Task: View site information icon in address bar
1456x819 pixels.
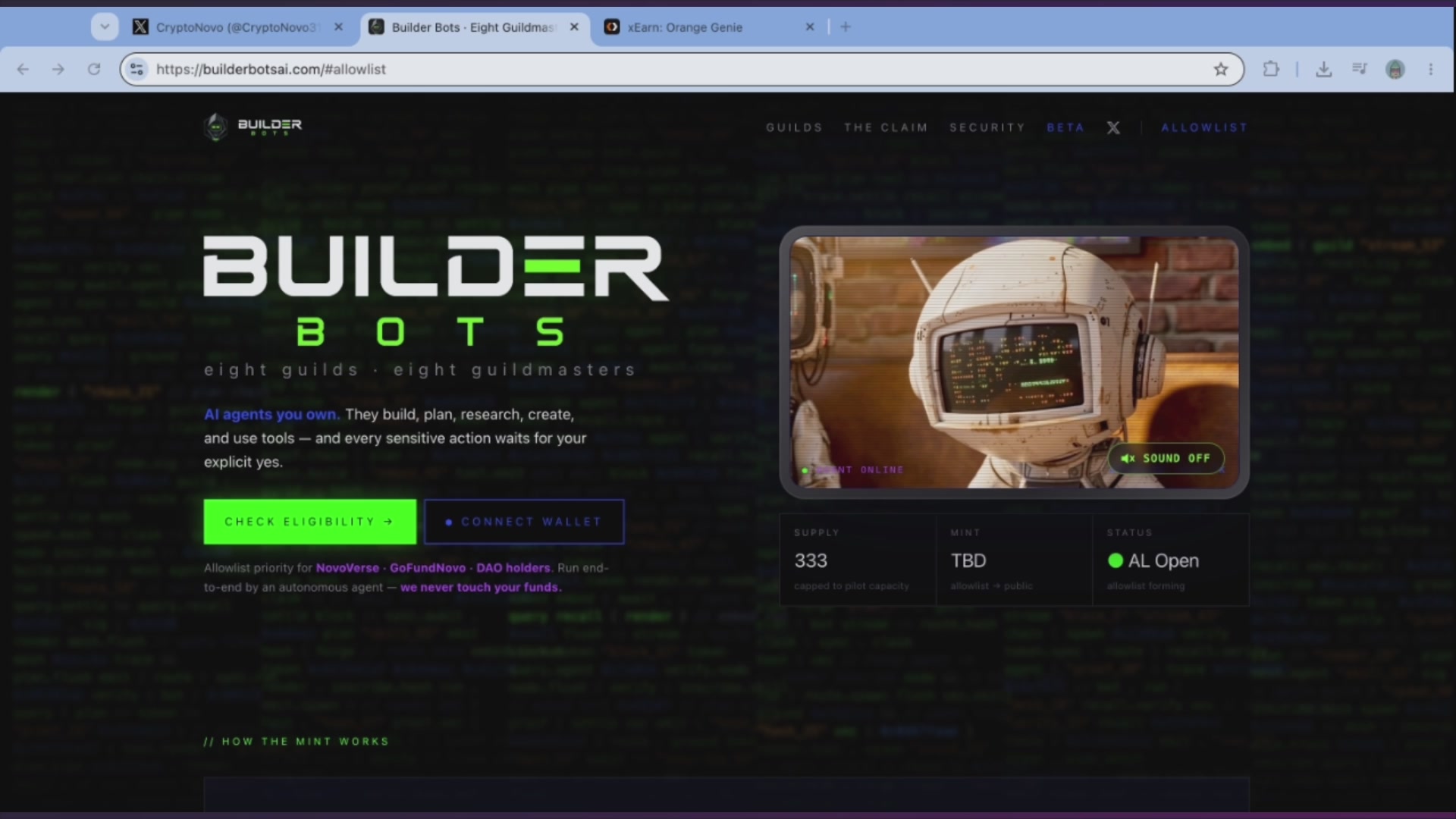Action: (x=136, y=69)
